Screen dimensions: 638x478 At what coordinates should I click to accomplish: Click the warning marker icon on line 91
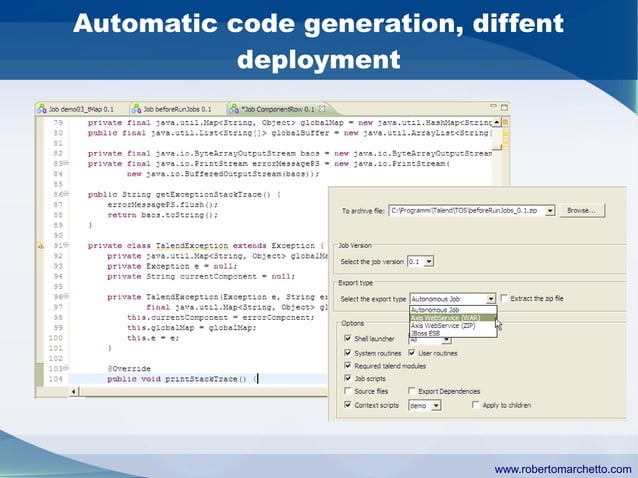tap(39, 245)
